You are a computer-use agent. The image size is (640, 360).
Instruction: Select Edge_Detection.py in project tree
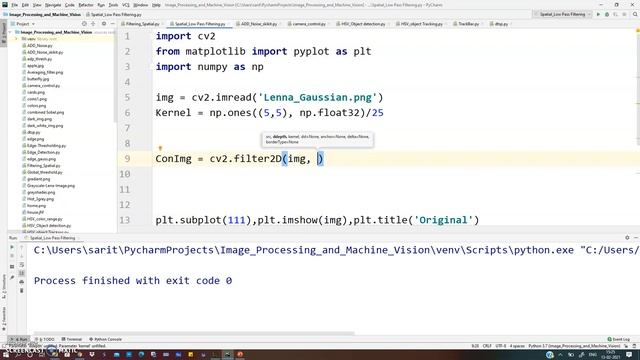43,152
